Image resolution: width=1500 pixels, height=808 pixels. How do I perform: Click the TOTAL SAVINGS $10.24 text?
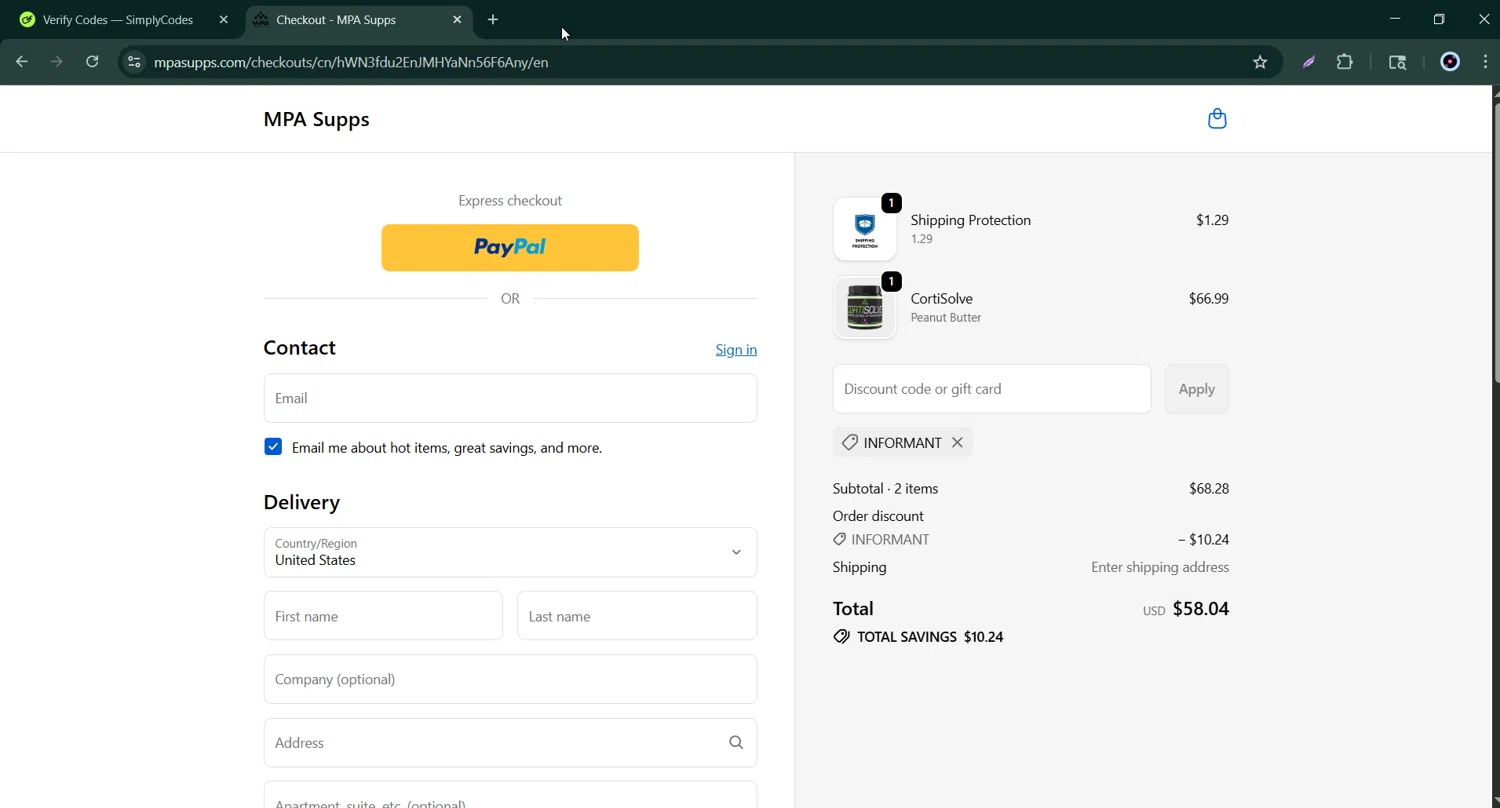click(930, 637)
